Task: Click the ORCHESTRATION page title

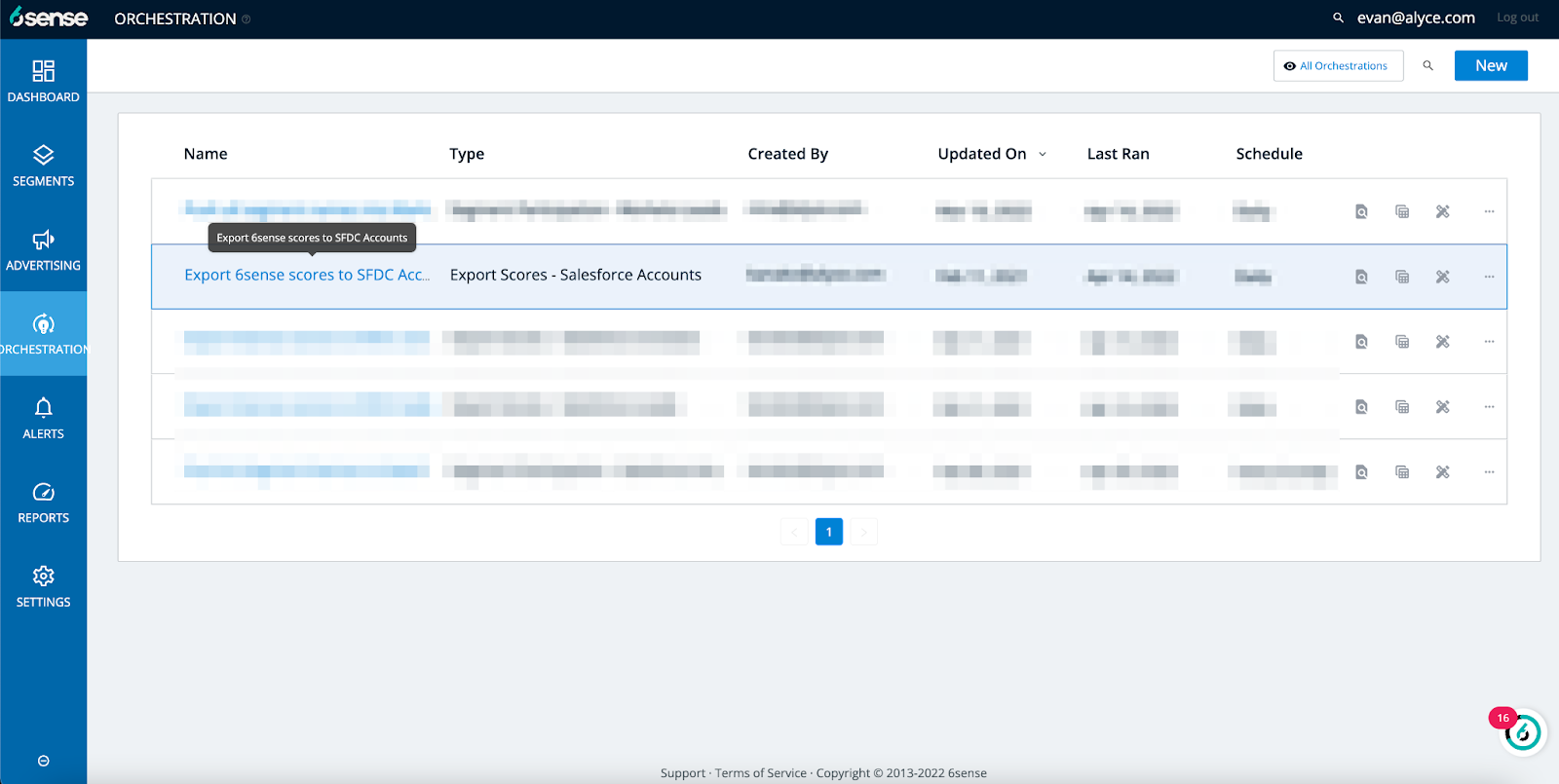Action: pyautogui.click(x=175, y=19)
